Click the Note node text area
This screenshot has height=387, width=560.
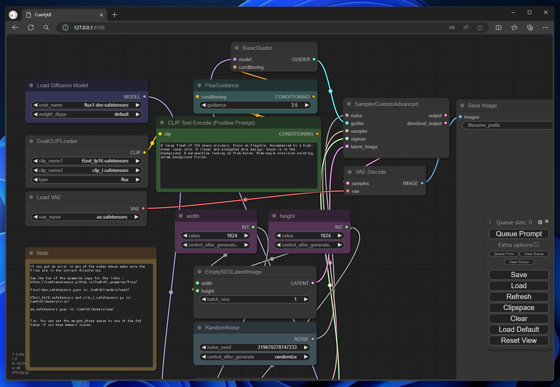[91, 315]
